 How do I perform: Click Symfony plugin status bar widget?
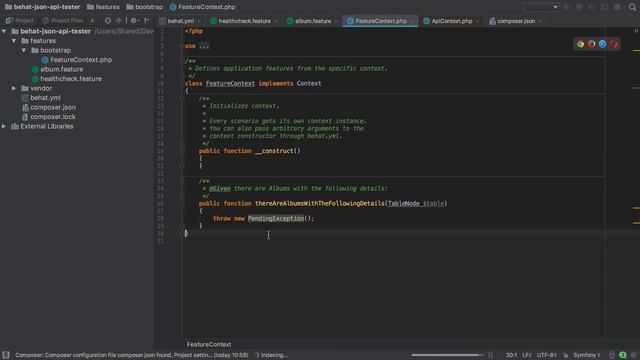coord(587,355)
